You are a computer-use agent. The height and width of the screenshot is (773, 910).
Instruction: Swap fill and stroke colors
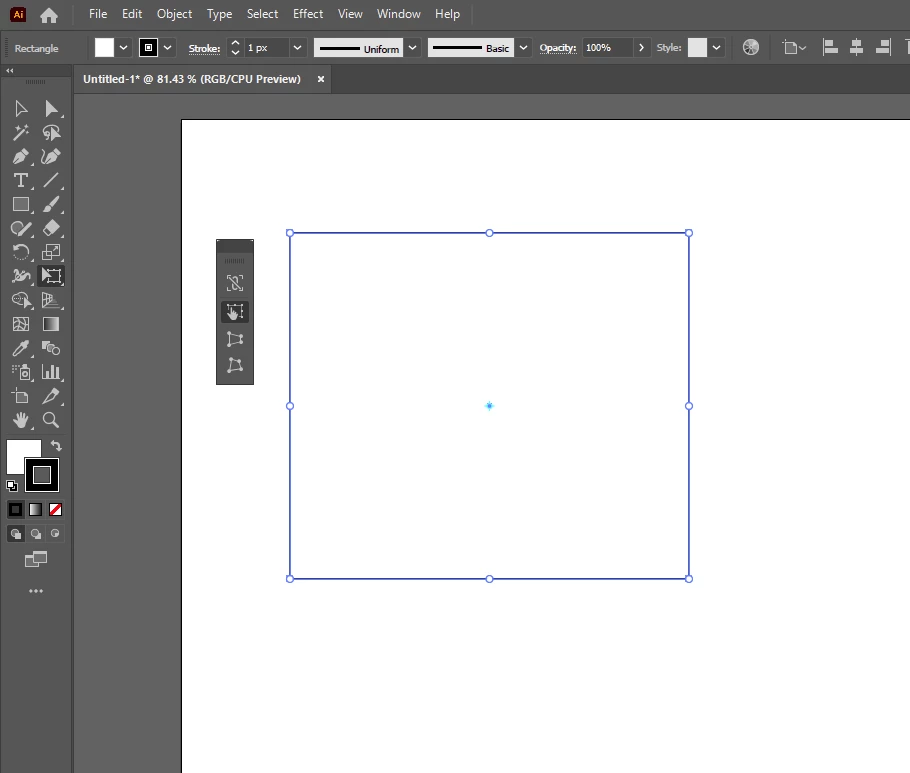point(56,446)
